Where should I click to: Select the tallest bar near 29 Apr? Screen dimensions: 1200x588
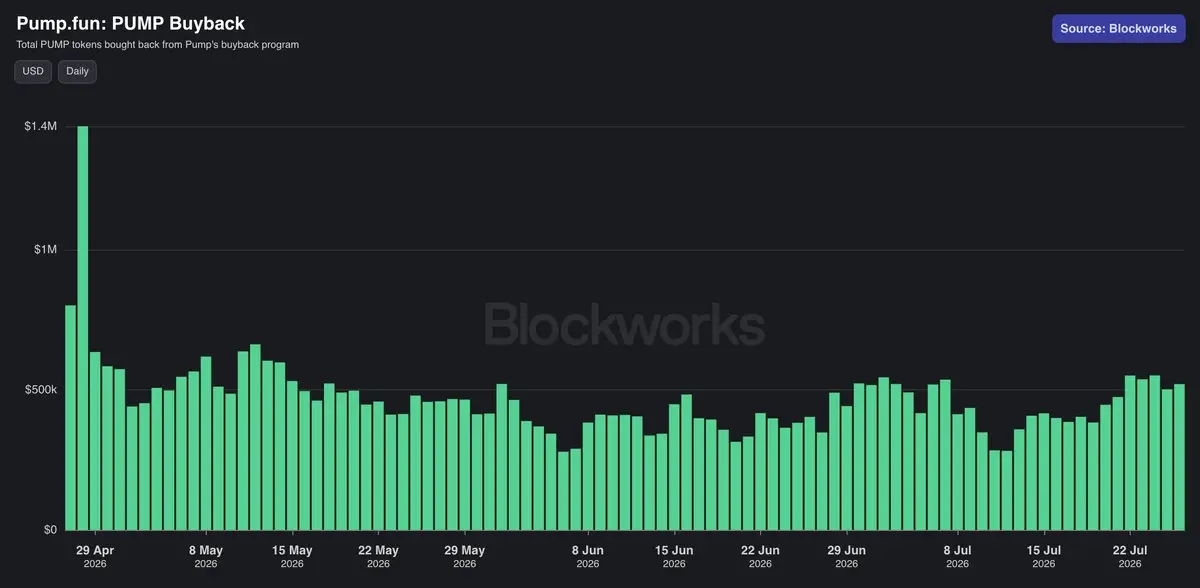[x=83, y=328]
